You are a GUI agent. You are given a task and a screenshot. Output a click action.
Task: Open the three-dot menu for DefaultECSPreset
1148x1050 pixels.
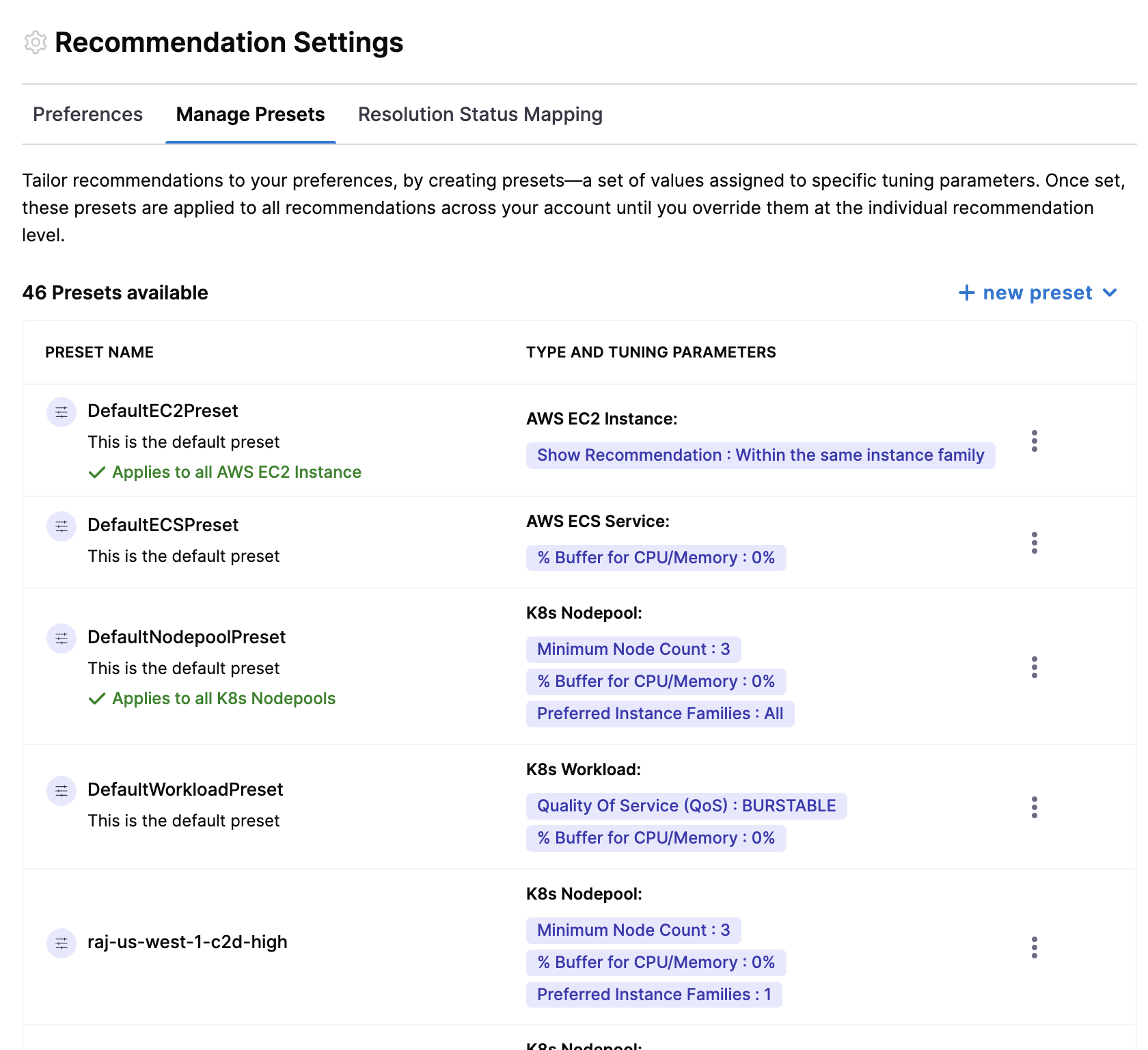click(x=1034, y=543)
